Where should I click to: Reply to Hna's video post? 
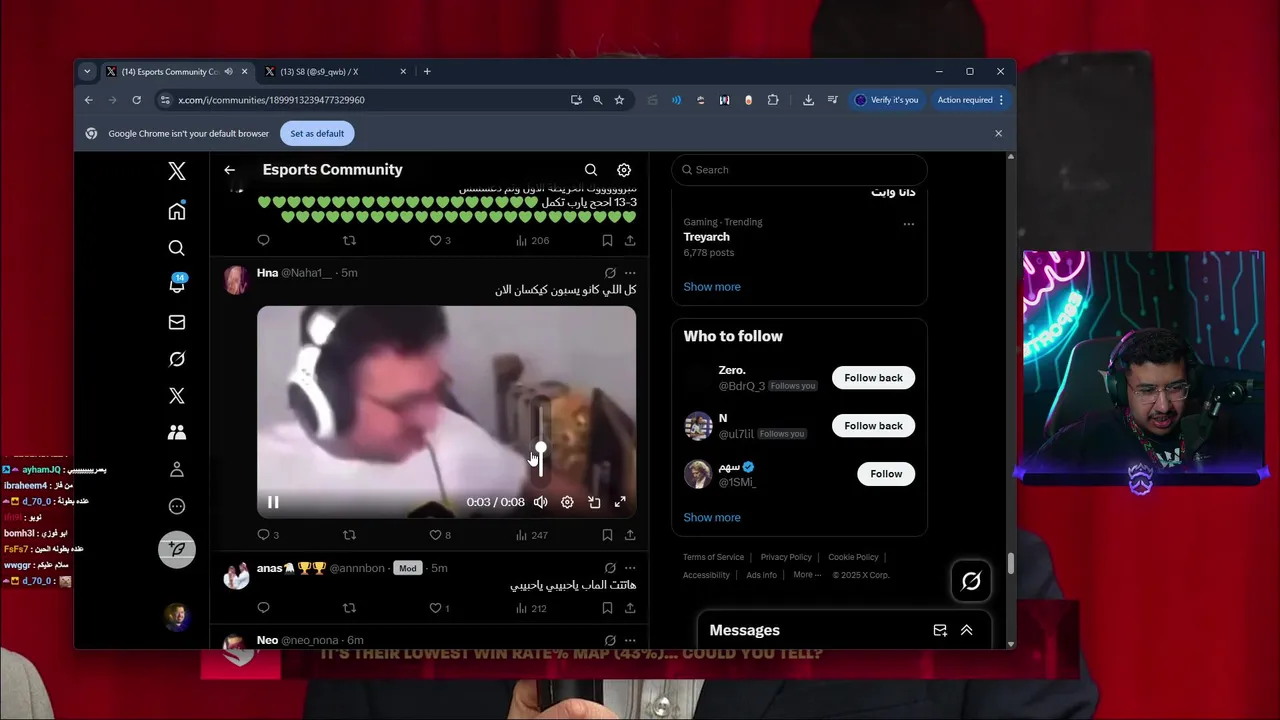(264, 535)
